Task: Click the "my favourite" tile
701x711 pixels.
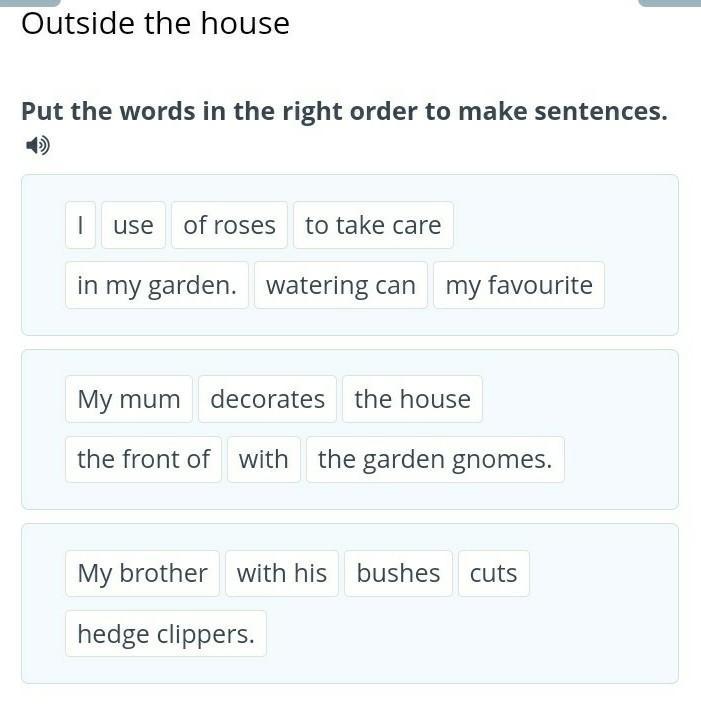Action: [519, 285]
